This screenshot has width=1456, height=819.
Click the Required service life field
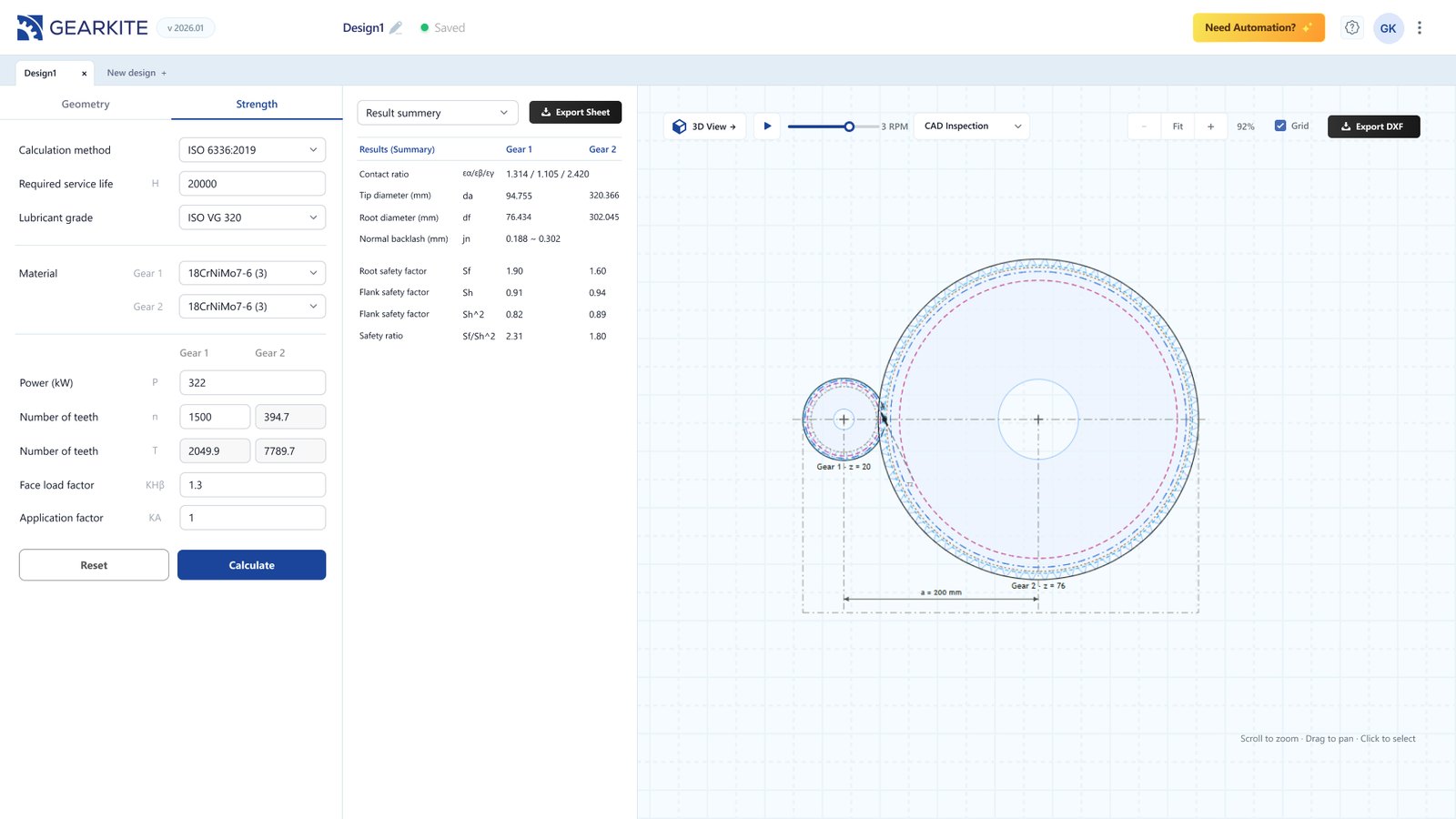coord(252,184)
